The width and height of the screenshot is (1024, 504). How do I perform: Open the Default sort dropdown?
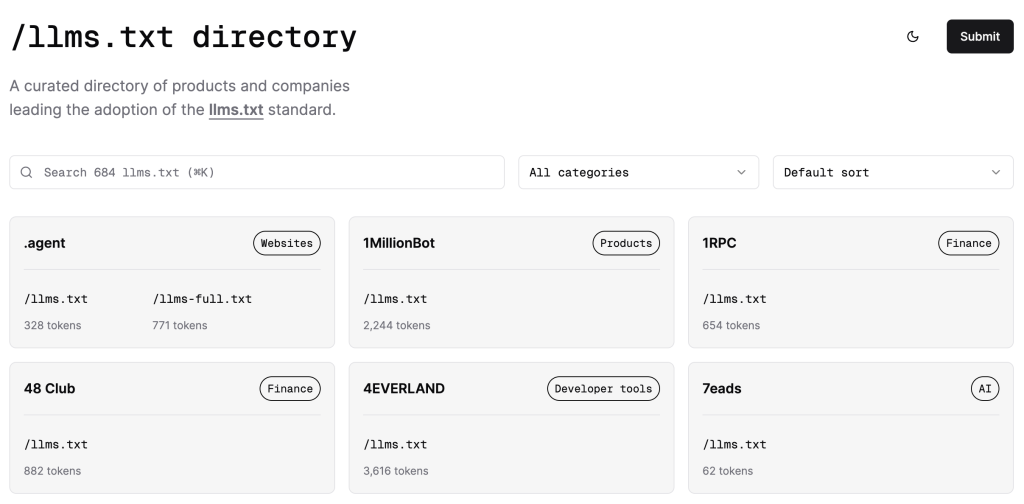pyautogui.click(x=892, y=172)
